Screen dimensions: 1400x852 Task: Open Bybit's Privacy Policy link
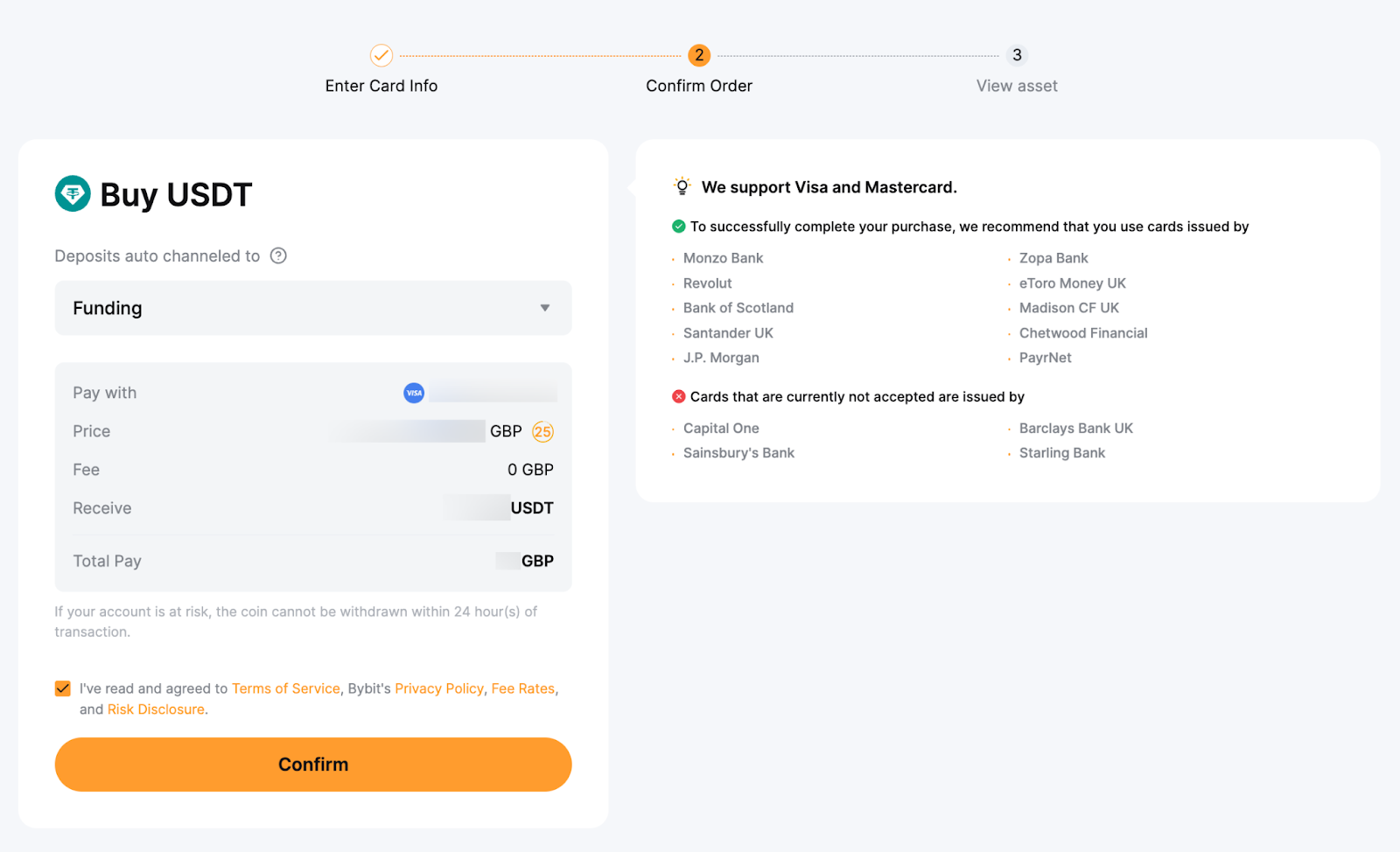pyautogui.click(x=438, y=688)
